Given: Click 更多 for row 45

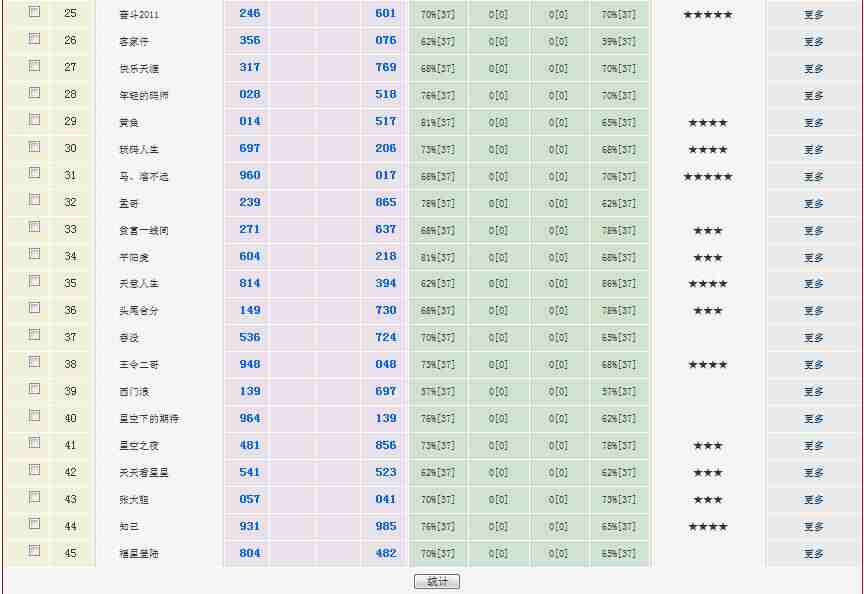Looking at the screenshot, I should [813, 554].
